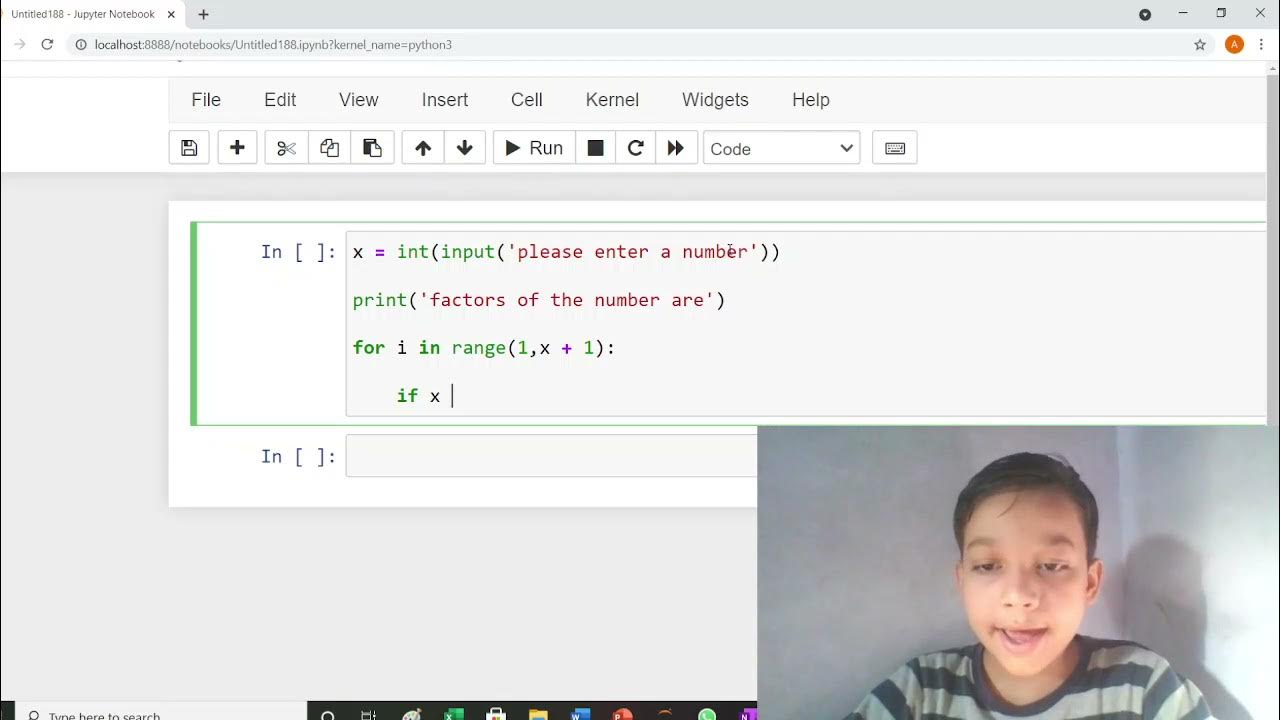
Task: View site information icon in address bar
Action: coord(81,45)
